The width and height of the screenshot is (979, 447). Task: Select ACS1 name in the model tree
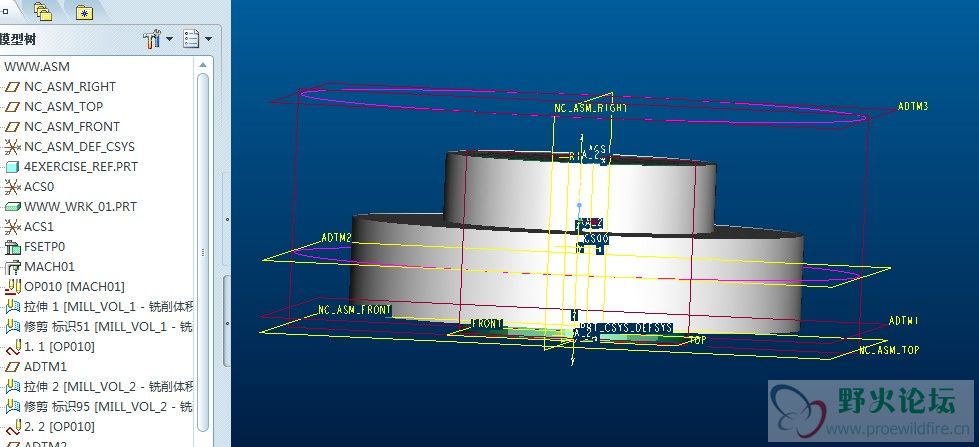point(39,227)
